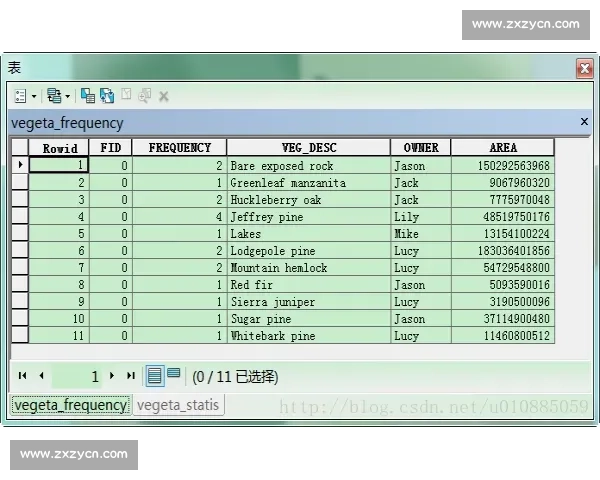Expand the Related Tables dropdown arrow
Image resolution: width=600 pixels, height=480 pixels.
[67, 97]
